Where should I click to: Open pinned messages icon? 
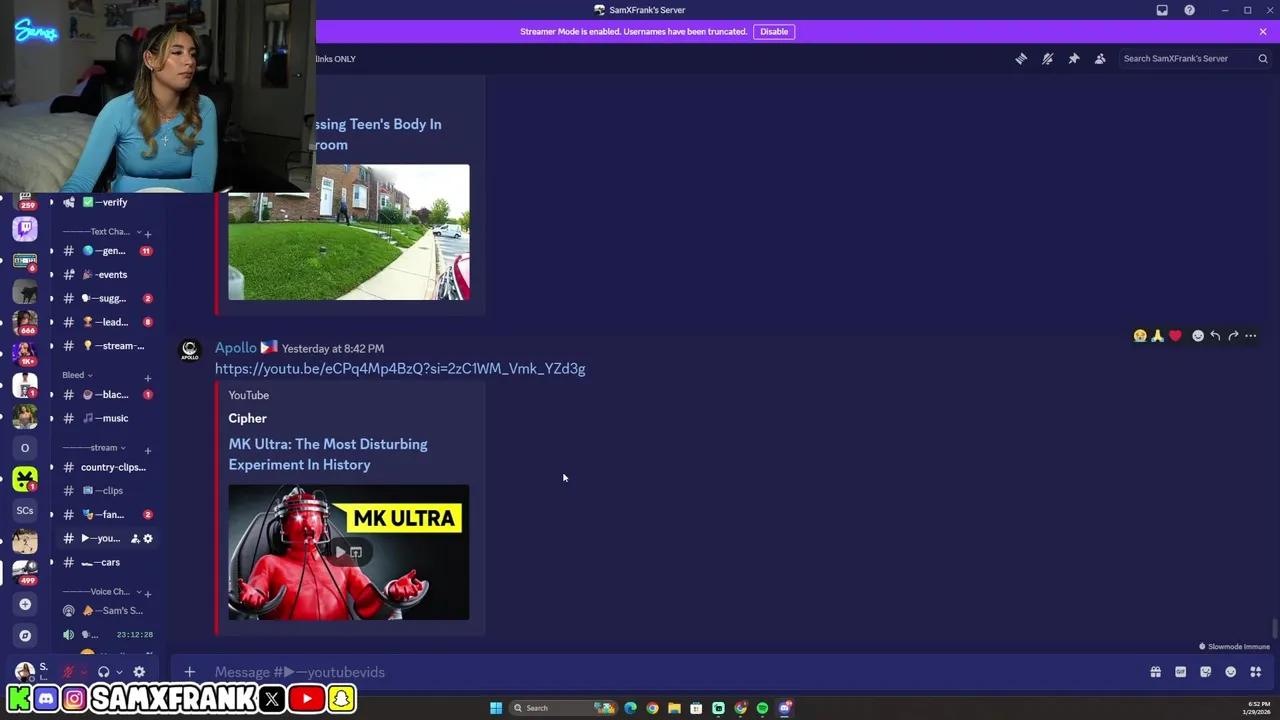point(1074,59)
